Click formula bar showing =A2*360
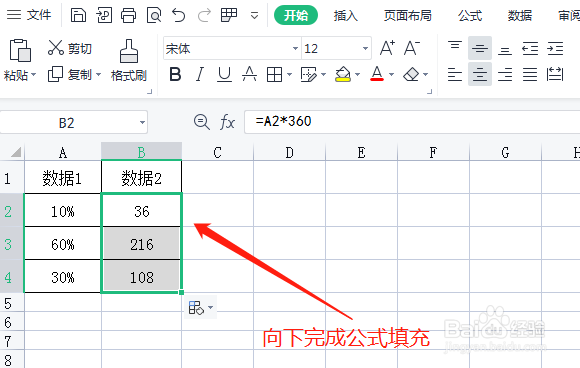 tap(412, 122)
